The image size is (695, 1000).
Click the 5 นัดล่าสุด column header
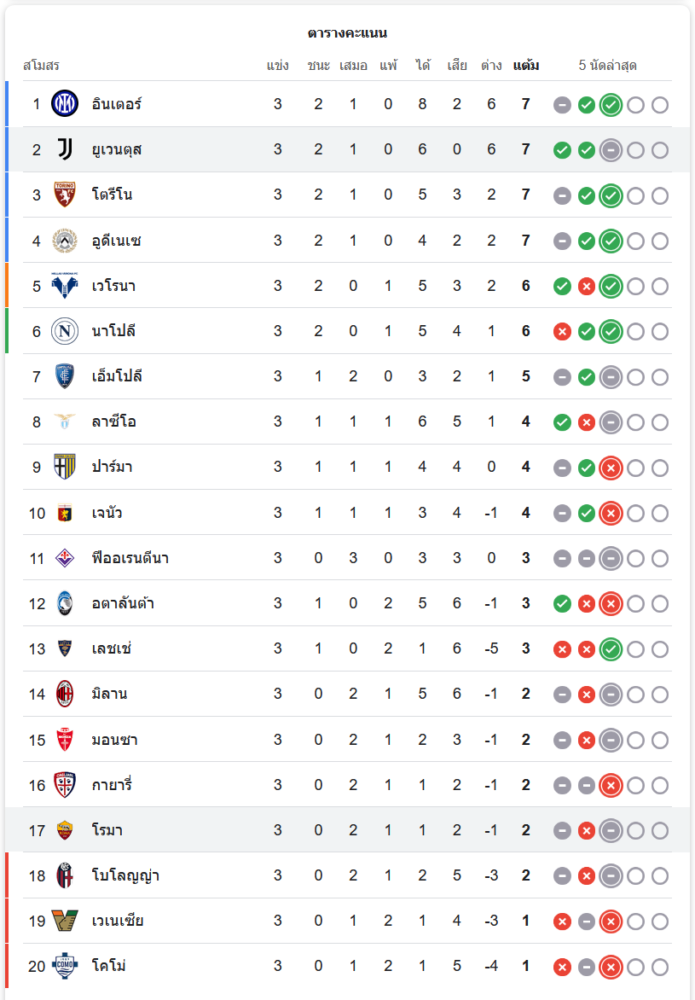pos(607,66)
